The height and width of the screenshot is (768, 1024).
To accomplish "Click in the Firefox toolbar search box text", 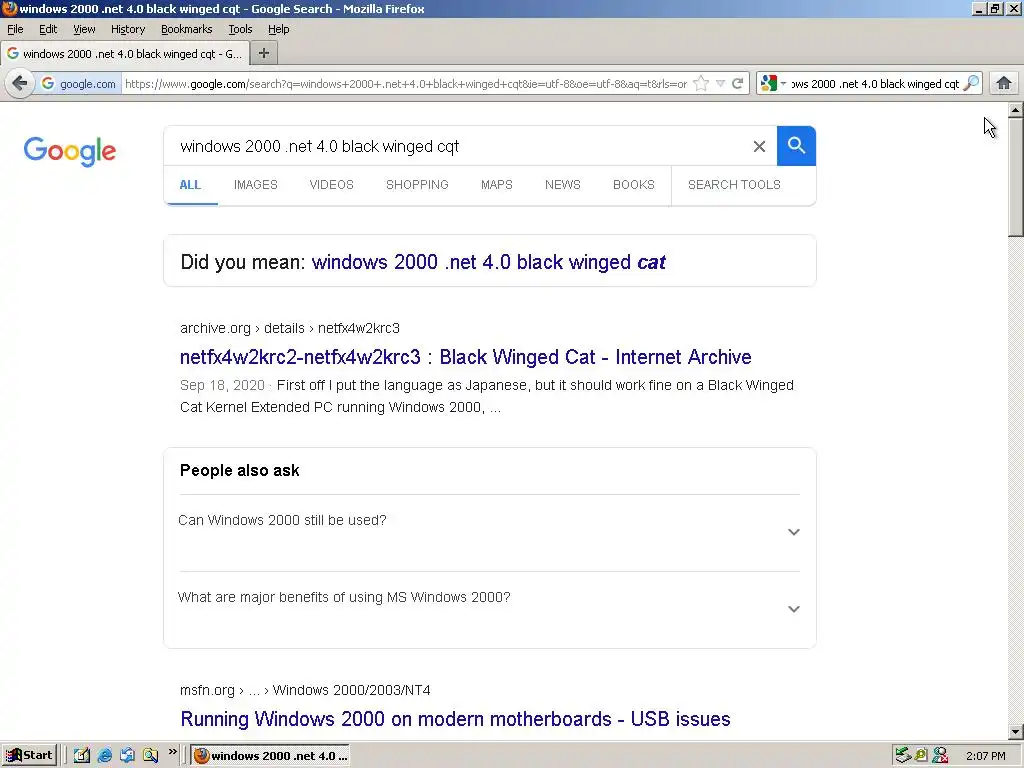I will 875,84.
